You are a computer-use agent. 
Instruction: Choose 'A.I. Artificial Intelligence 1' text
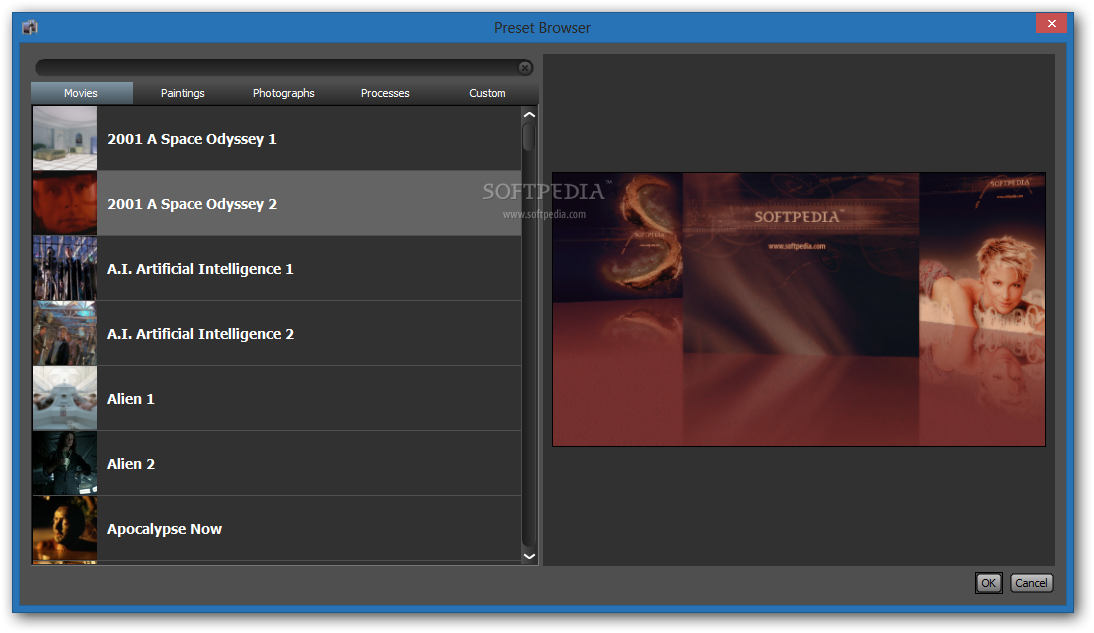(200, 269)
